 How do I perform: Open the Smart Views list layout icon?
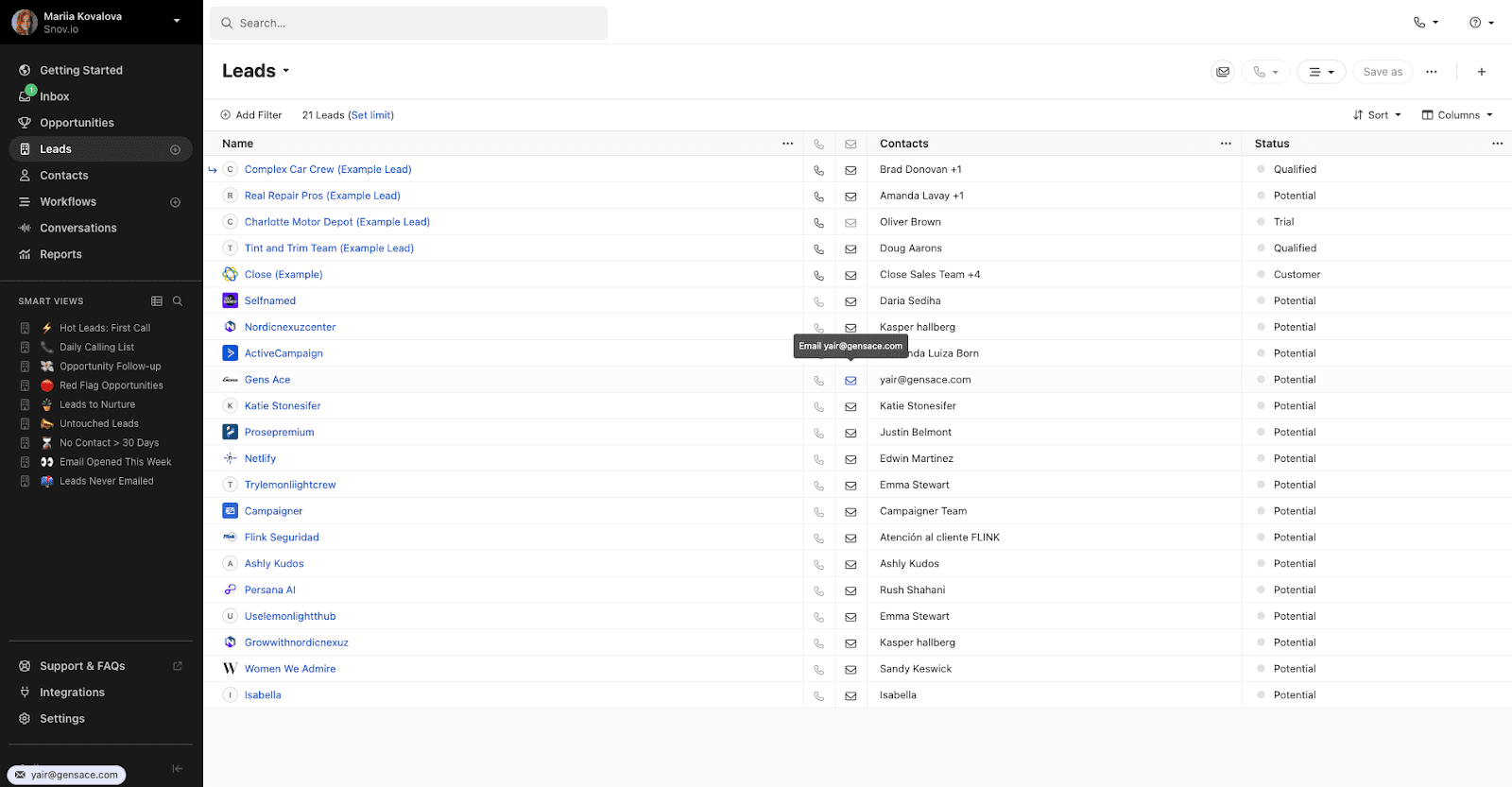[157, 301]
